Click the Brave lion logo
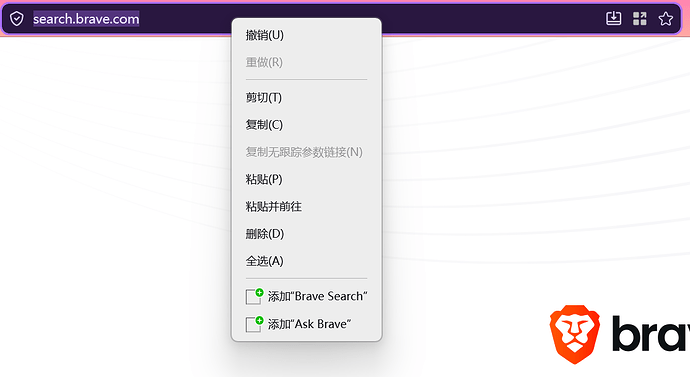The image size is (690, 377). pos(575,334)
